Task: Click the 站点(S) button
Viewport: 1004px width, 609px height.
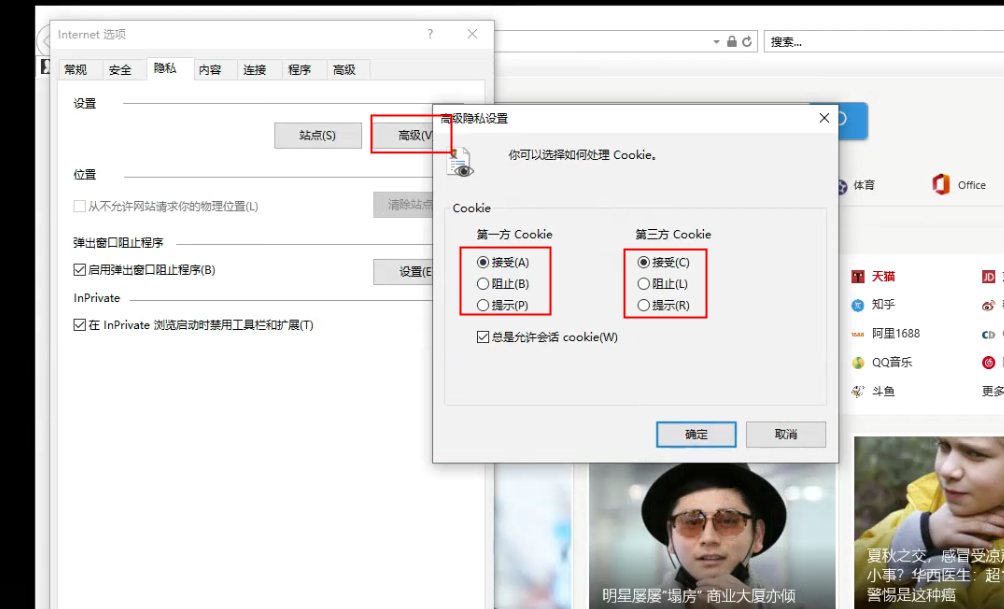Action: (x=317, y=135)
